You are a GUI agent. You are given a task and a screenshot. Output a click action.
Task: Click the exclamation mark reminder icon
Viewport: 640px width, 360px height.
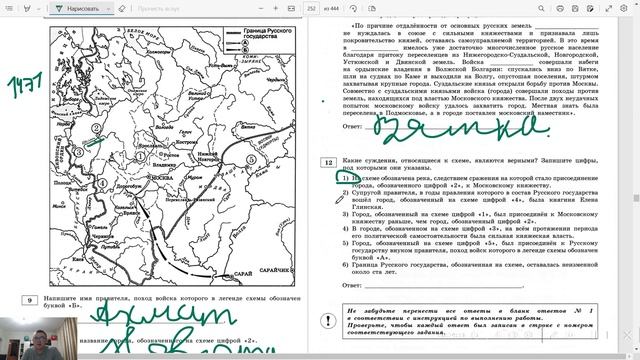pos(328,320)
